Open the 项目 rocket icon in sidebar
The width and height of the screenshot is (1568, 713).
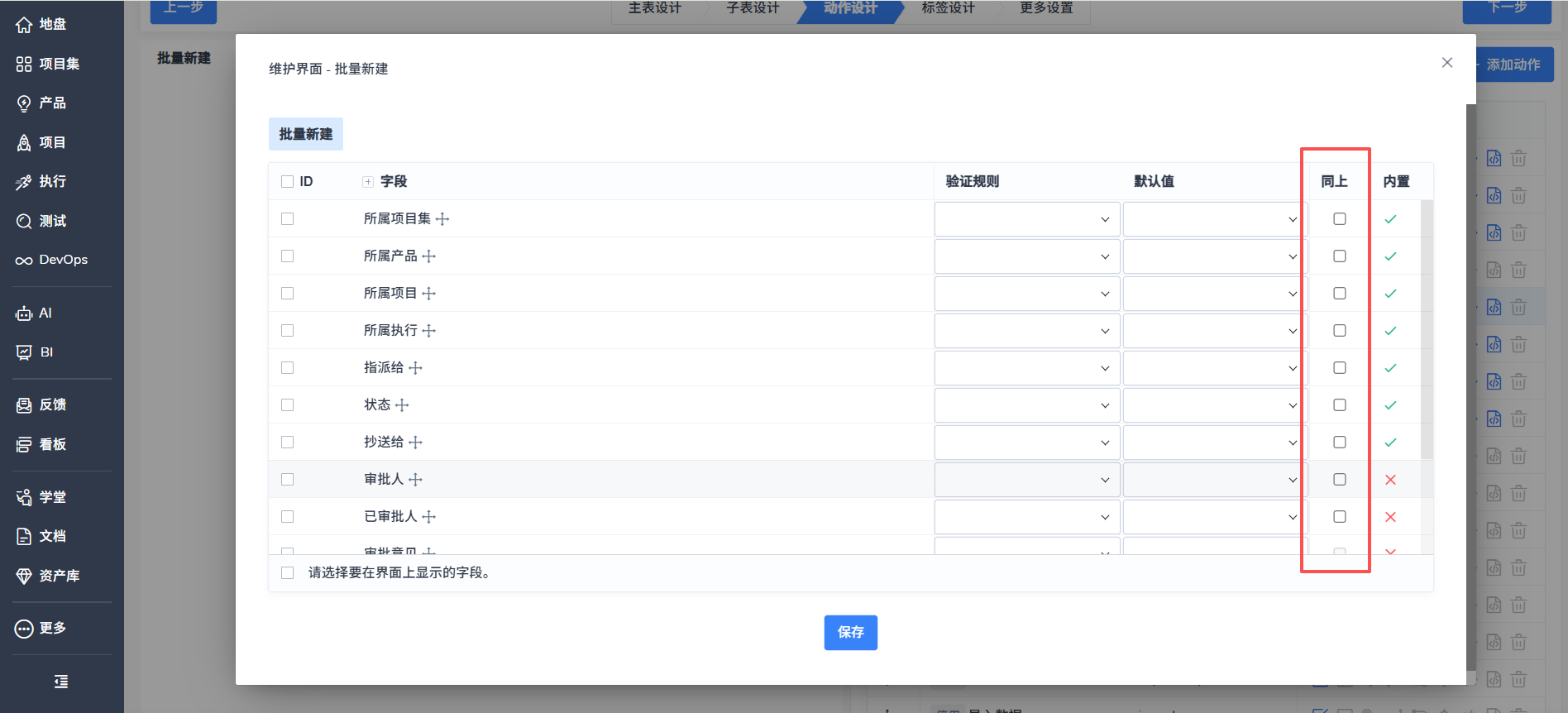tap(24, 142)
